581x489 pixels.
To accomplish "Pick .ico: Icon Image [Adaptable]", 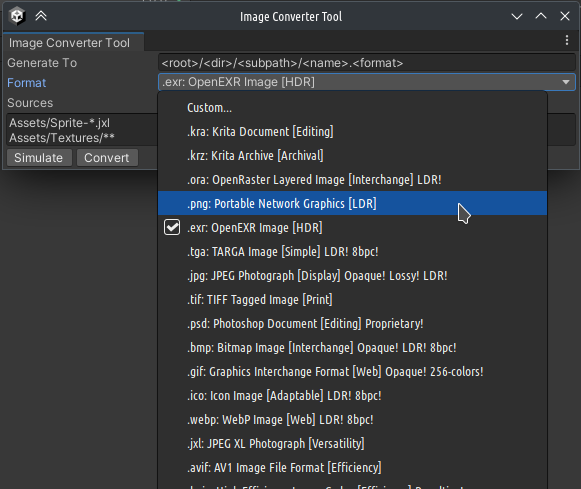I will [352, 396].
